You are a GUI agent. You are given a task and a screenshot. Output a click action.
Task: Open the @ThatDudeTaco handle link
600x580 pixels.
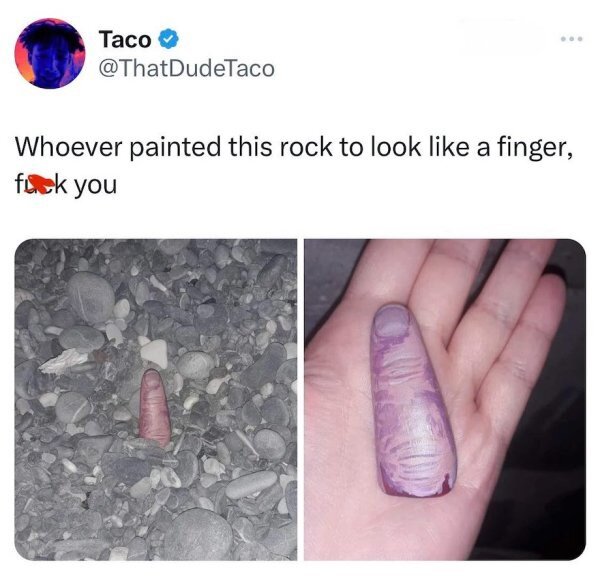pos(186,68)
